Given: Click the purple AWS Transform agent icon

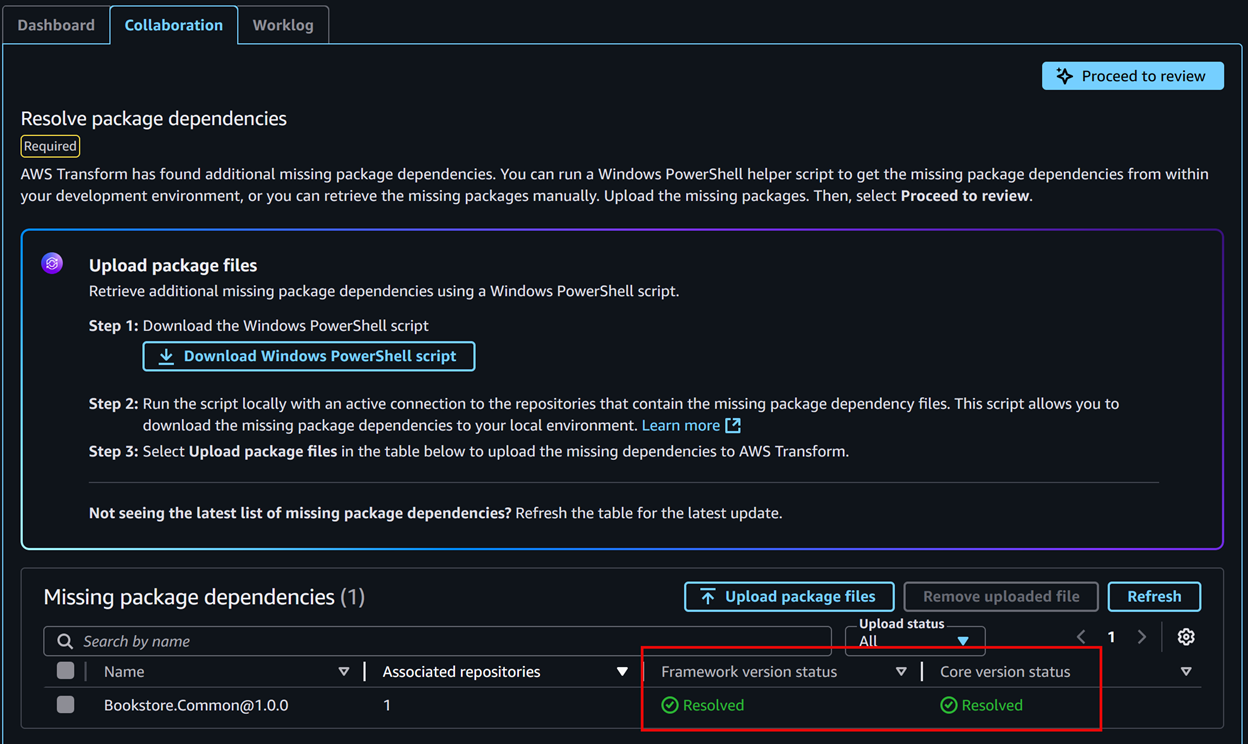Looking at the screenshot, I should [51, 263].
